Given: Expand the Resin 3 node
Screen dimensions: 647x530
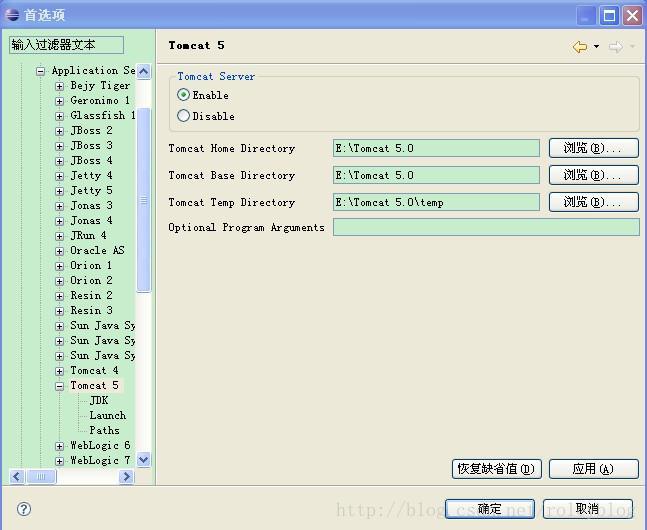Looking at the screenshot, I should [59, 311].
